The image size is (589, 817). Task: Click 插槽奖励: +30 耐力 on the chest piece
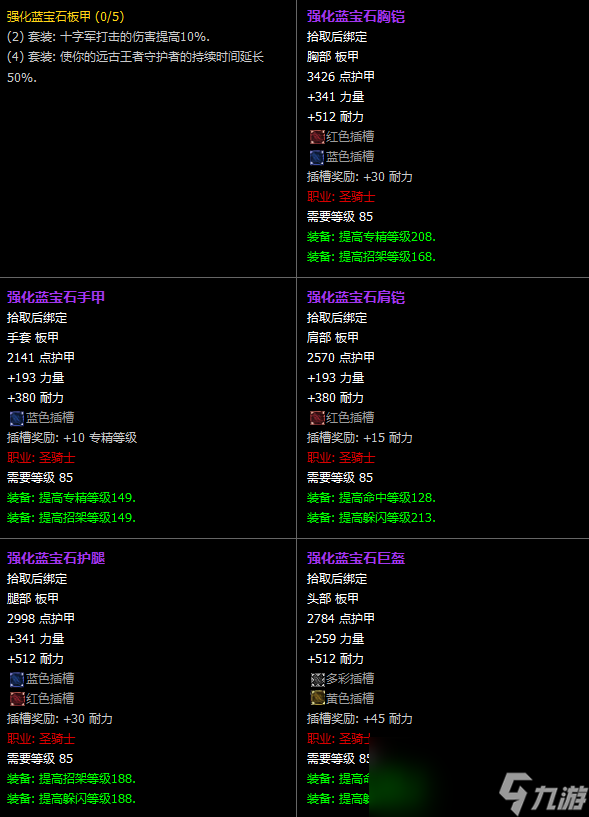(360, 177)
